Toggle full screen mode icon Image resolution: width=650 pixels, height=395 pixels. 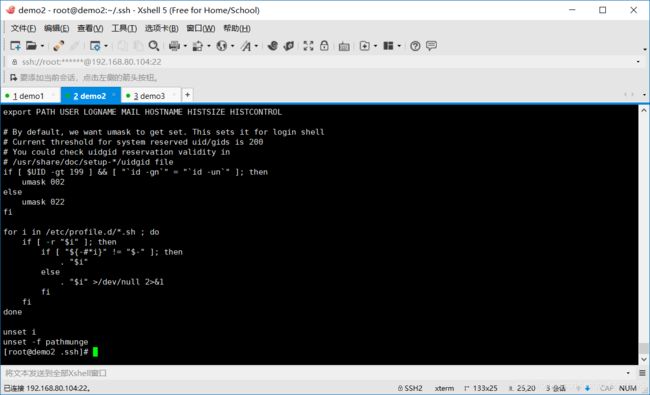click(x=308, y=46)
